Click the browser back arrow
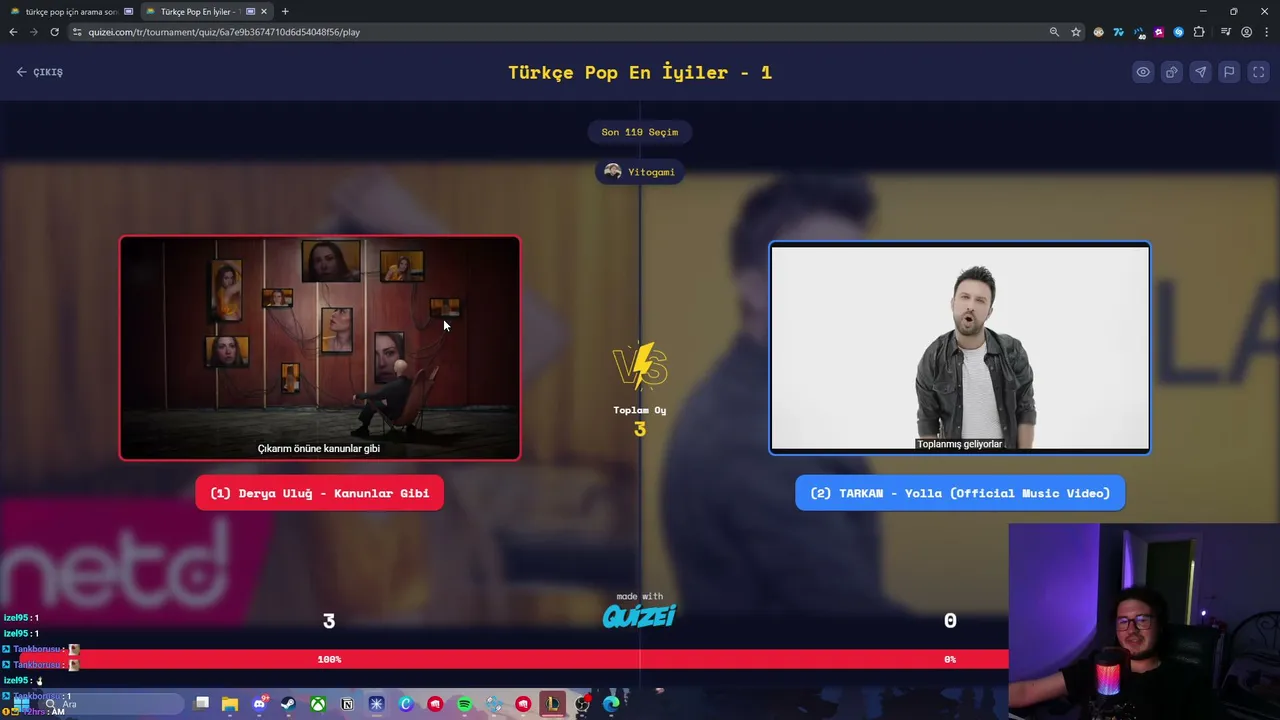The width and height of the screenshot is (1280, 720). click(13, 32)
